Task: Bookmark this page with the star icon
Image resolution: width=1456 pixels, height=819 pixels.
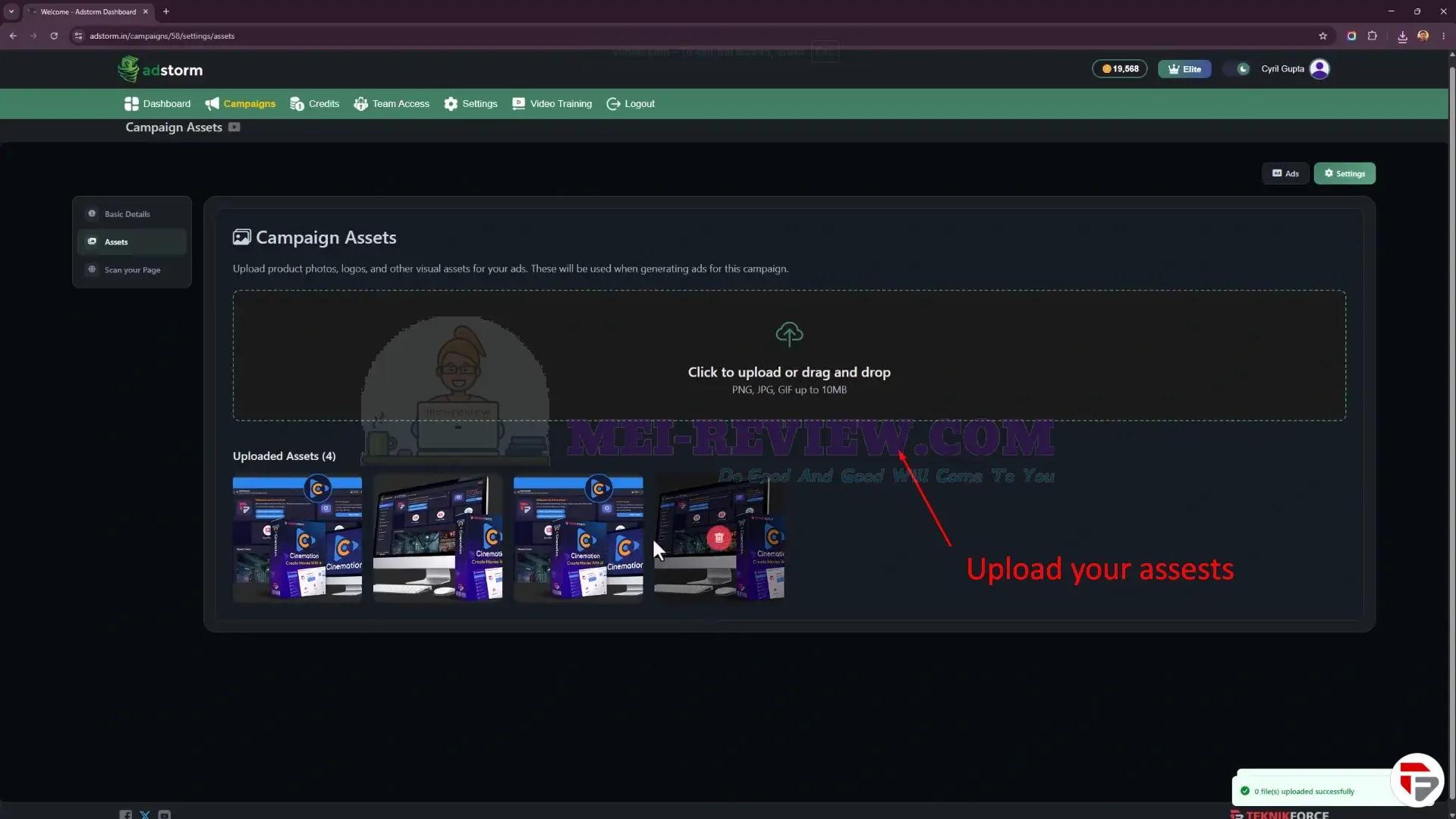Action: pos(1323,36)
